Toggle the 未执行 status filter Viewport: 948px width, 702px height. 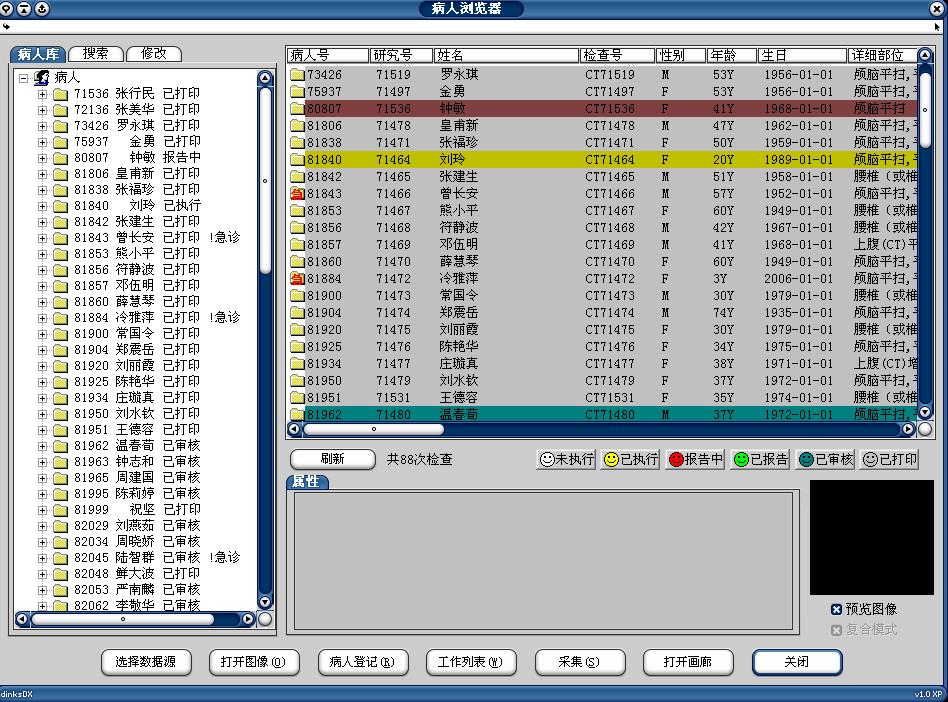tap(567, 460)
